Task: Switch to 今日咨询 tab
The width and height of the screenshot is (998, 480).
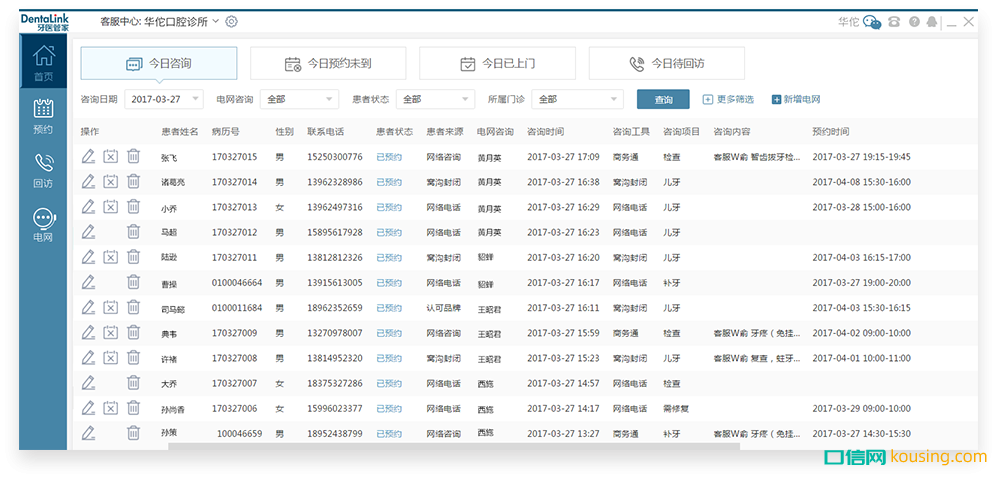Action: click(x=158, y=63)
